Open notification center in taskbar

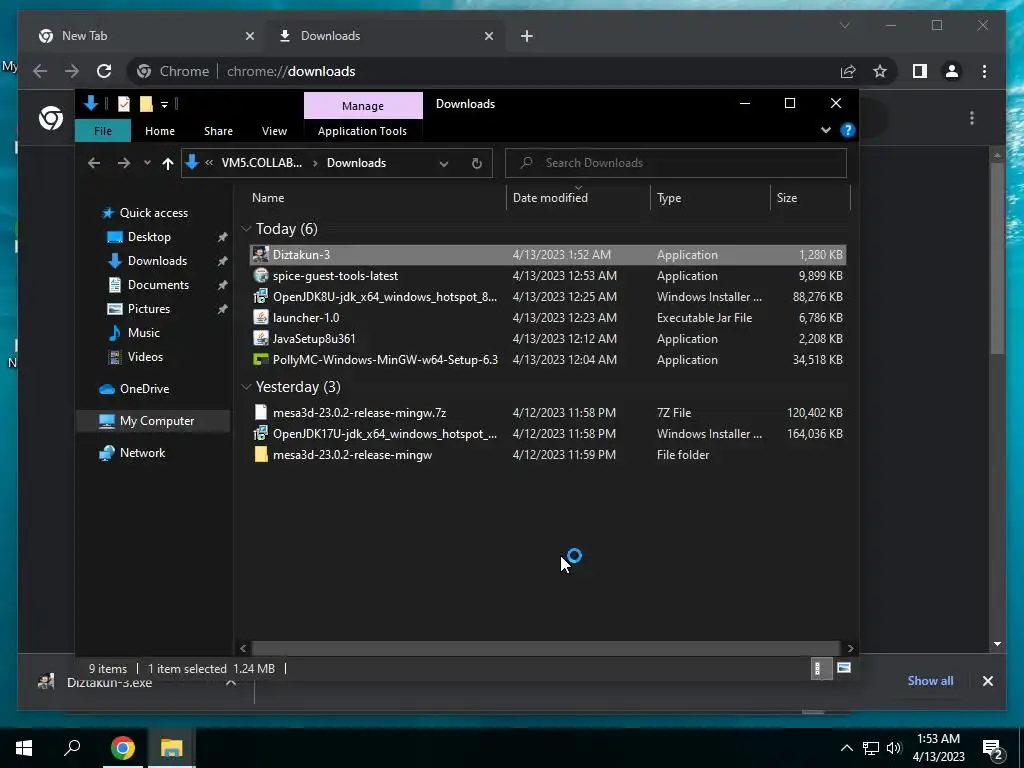tap(993, 748)
